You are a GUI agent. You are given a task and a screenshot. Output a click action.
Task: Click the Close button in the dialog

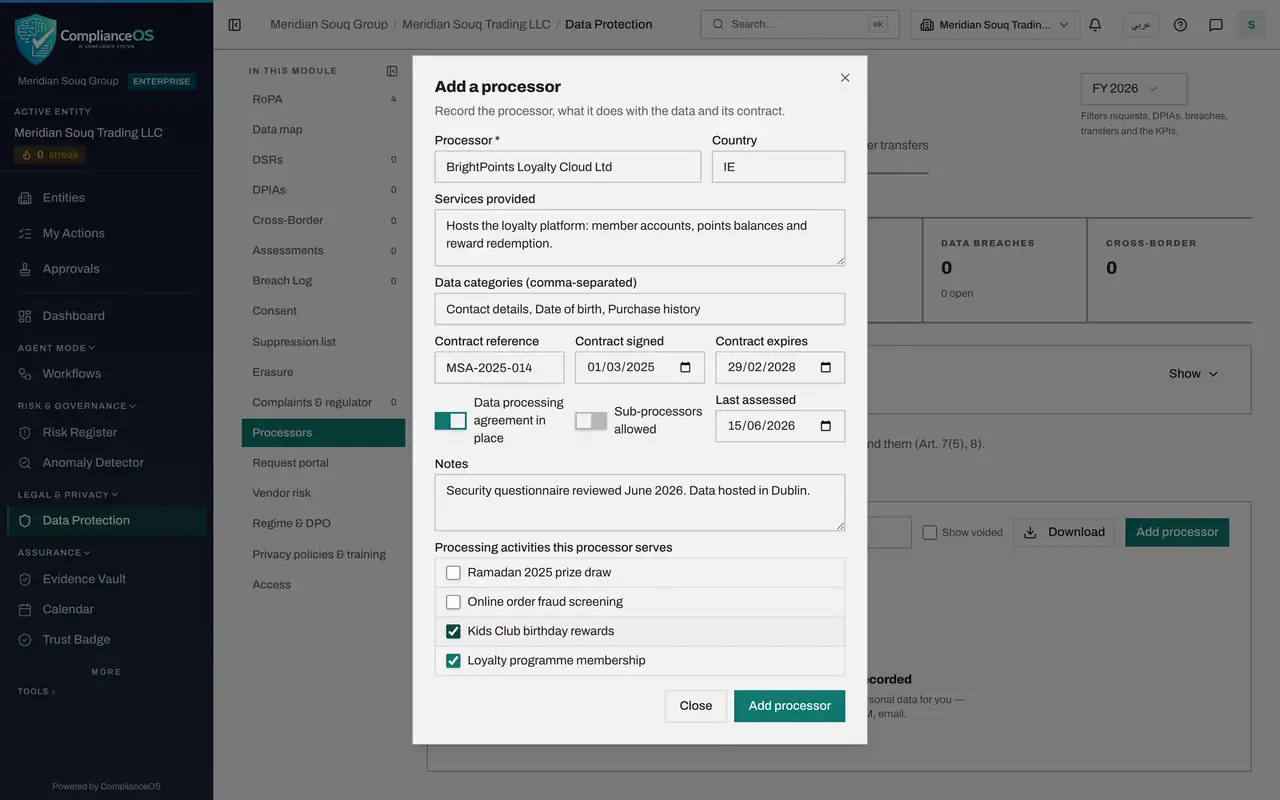pyautogui.click(x=696, y=706)
